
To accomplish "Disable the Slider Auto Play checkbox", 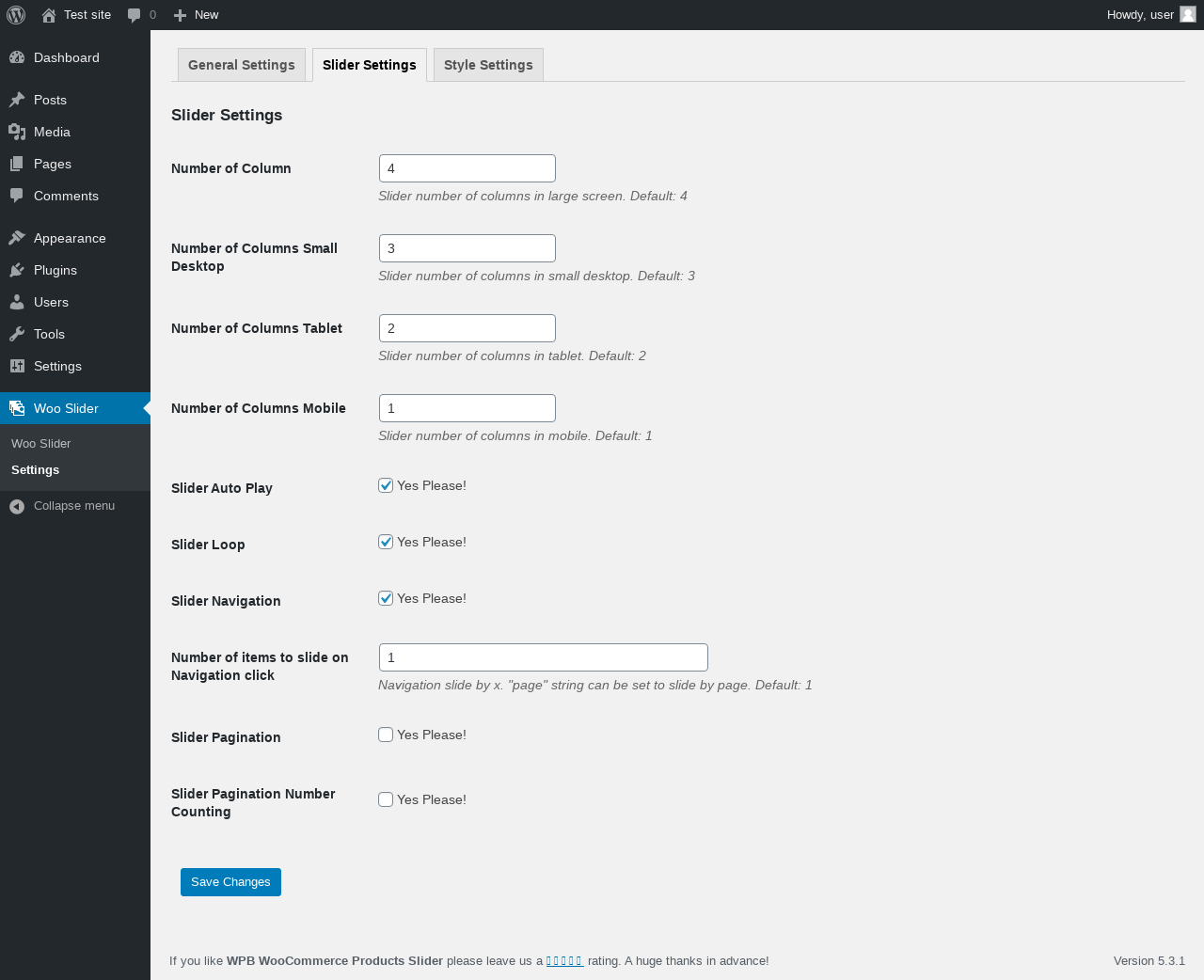I will 386,485.
